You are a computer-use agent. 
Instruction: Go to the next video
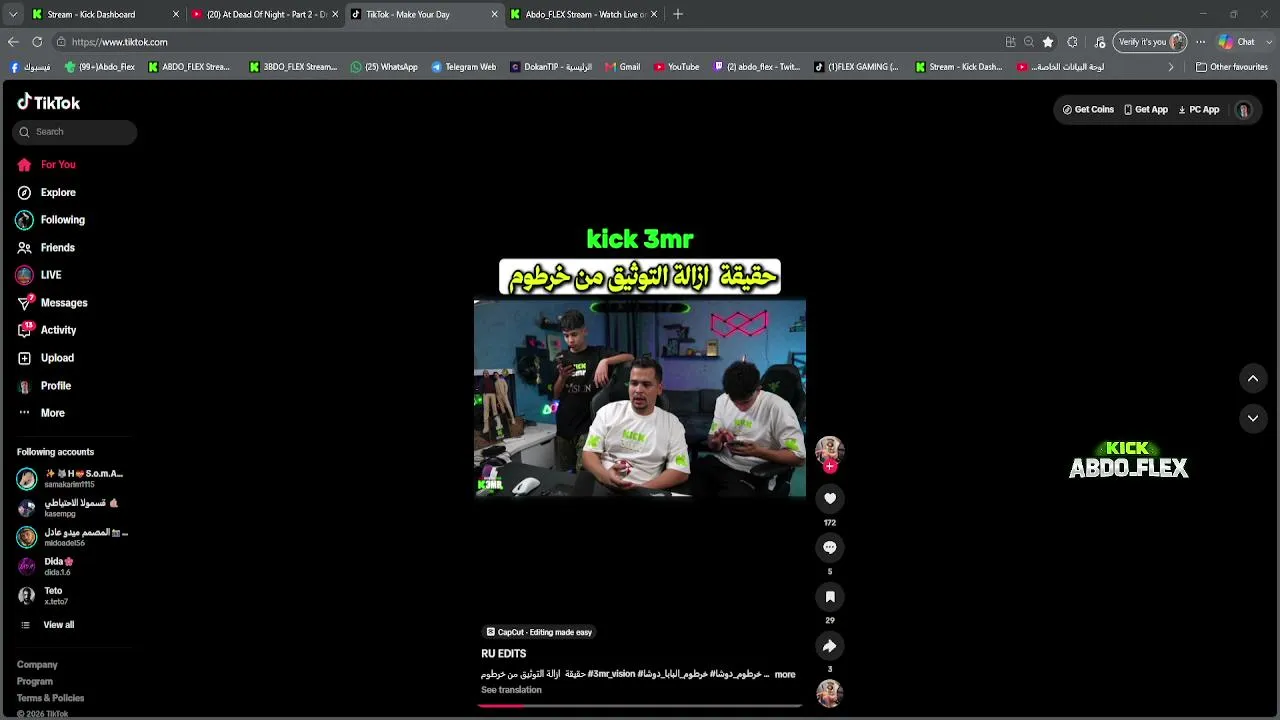[x=1253, y=418]
